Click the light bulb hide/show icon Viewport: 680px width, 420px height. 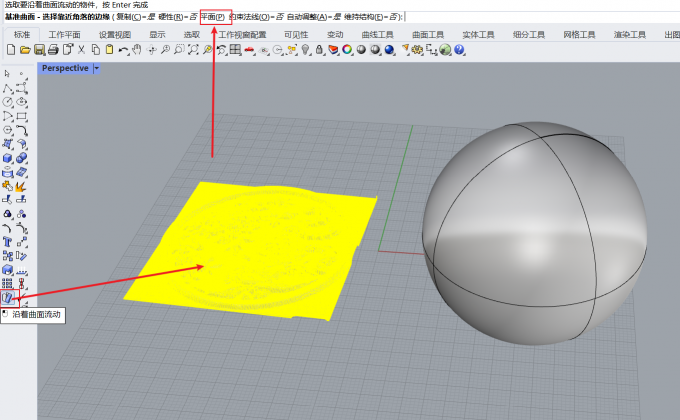tap(306, 50)
